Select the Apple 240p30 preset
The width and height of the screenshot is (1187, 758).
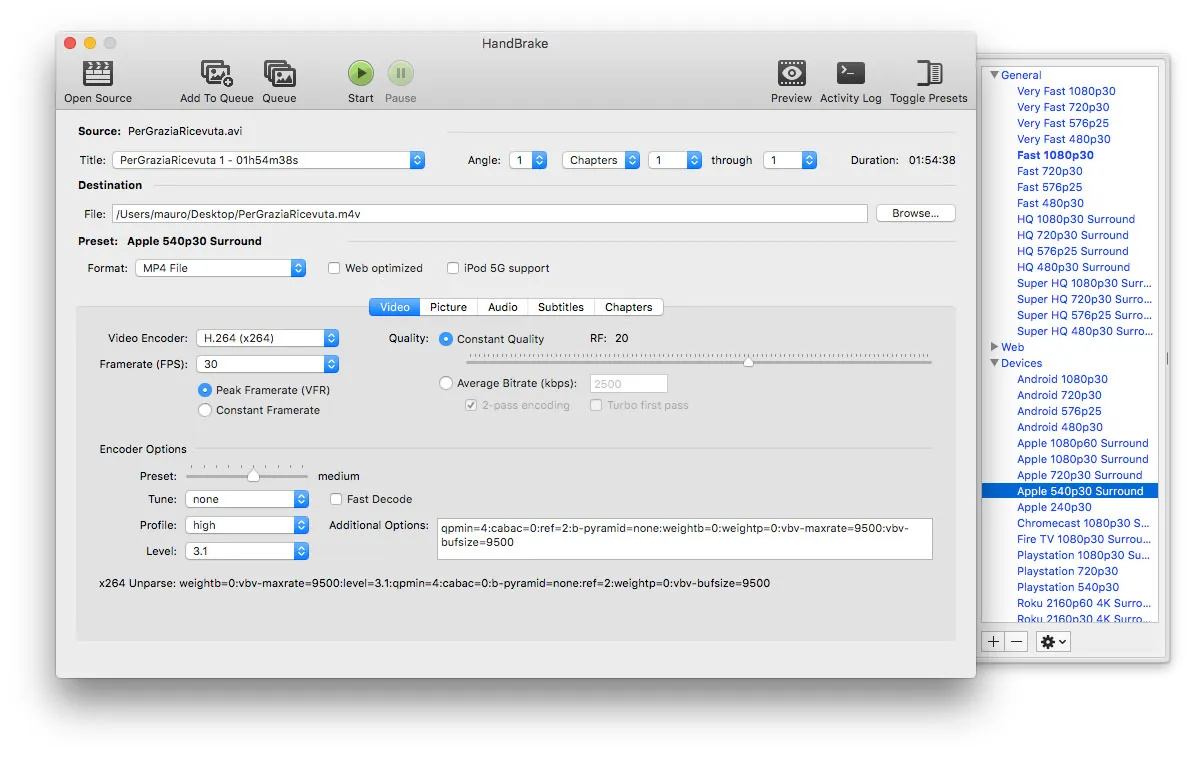(1054, 507)
